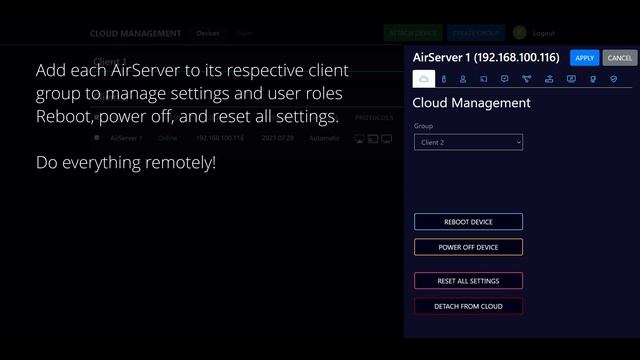Image resolution: width=640 pixels, height=360 pixels.
Task: Switch to the Devices tab in header
Action: click(208, 33)
